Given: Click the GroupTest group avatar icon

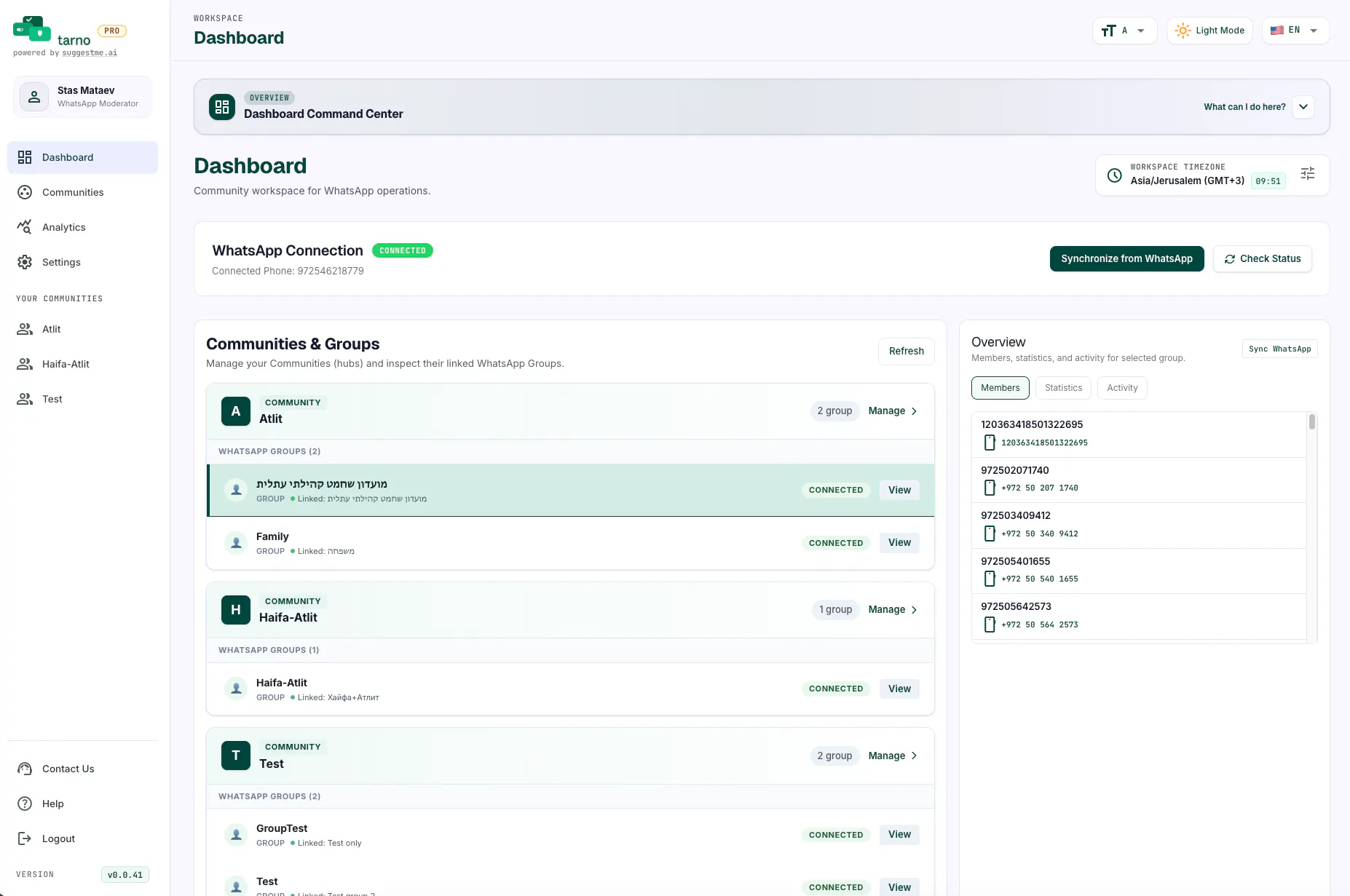Looking at the screenshot, I should pos(236,835).
